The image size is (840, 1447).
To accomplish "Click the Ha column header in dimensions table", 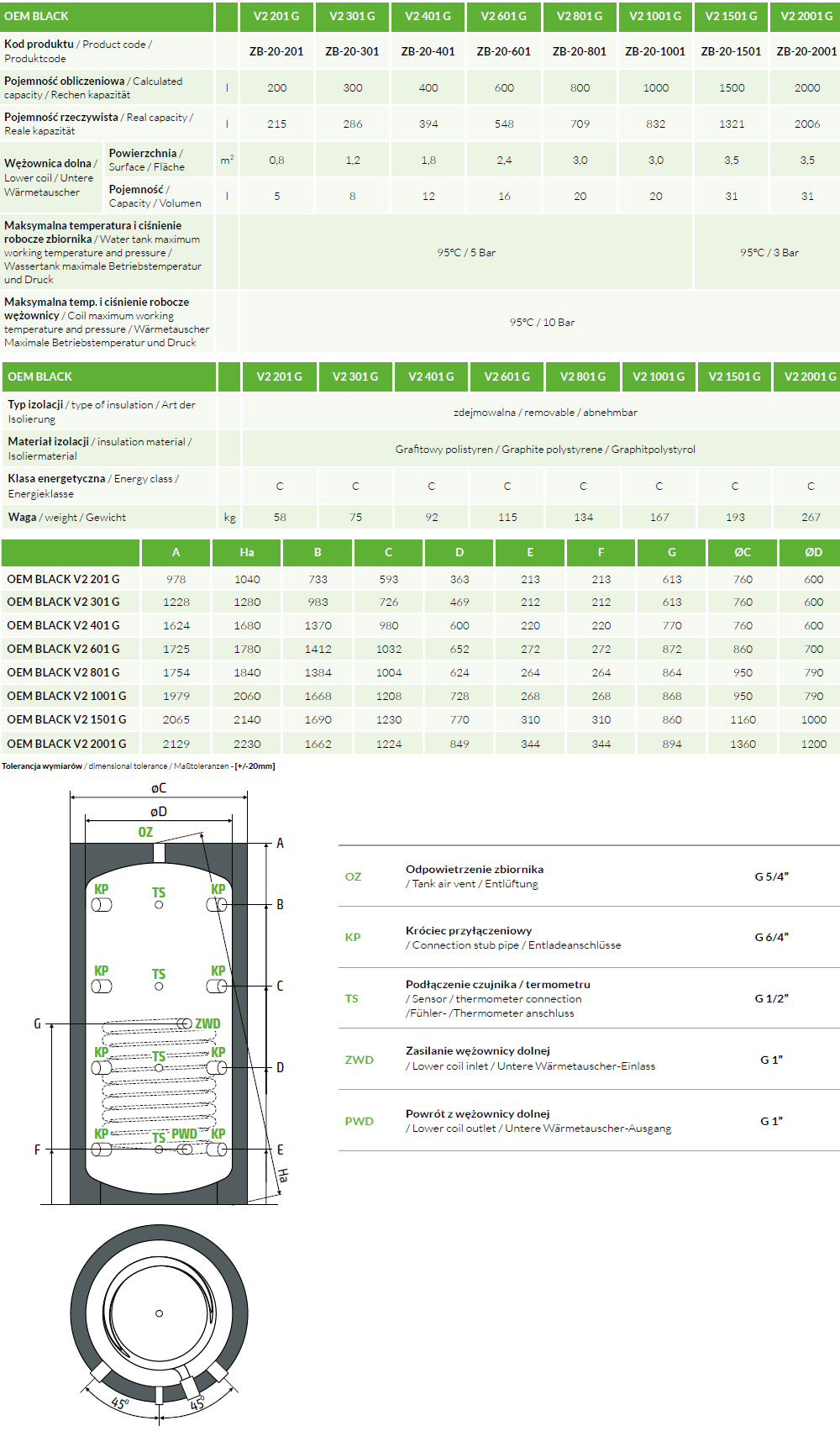I will tap(247, 552).
